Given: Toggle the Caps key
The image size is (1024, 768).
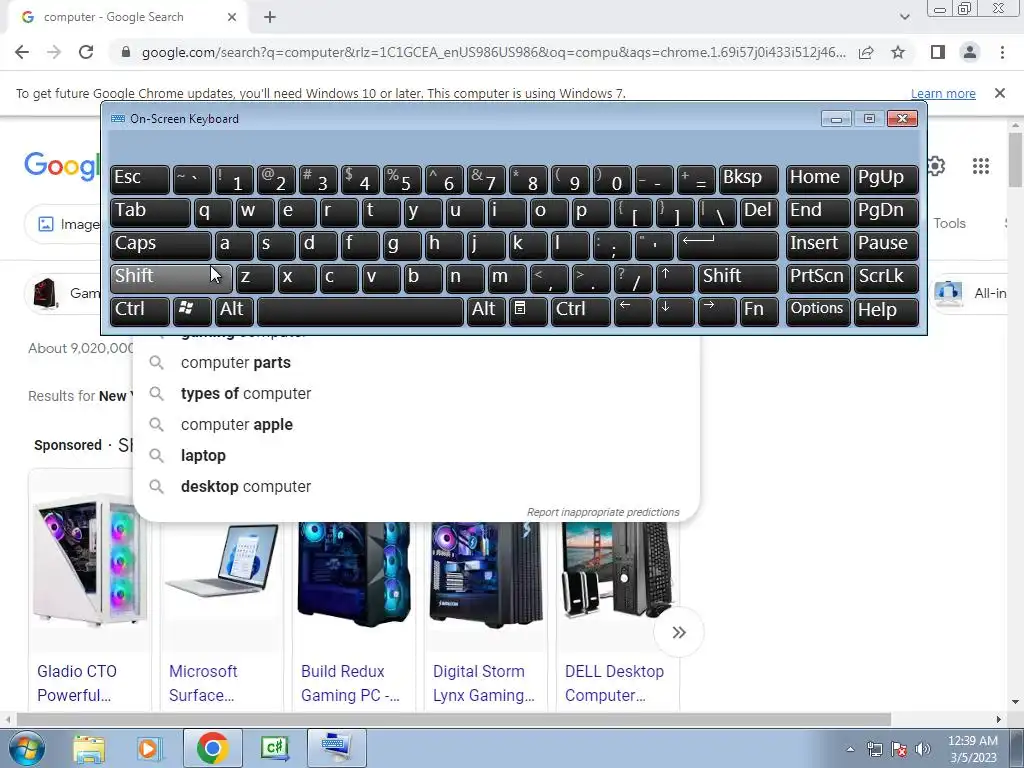Looking at the screenshot, I should 161,246.
